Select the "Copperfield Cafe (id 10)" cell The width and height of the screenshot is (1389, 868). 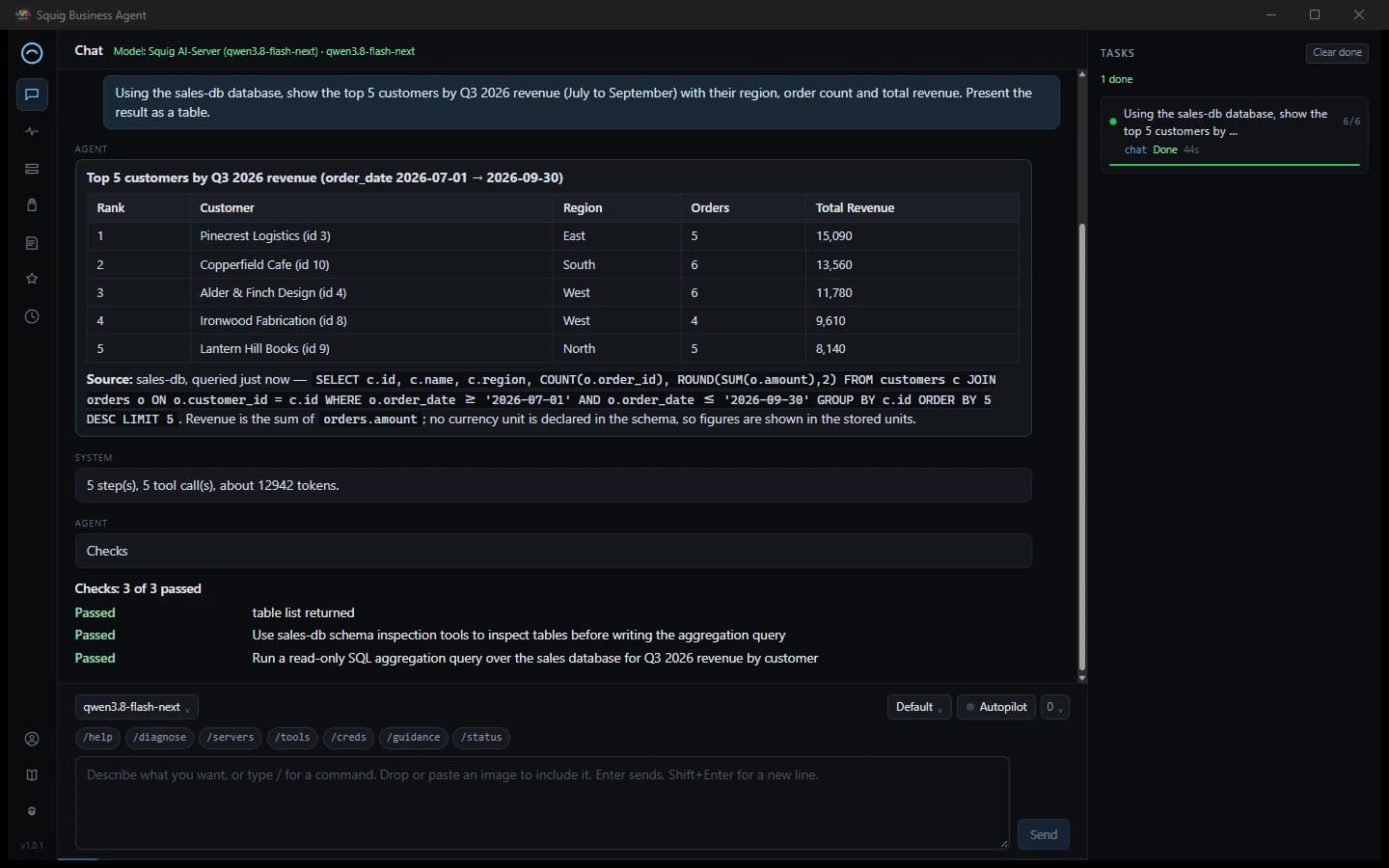[x=371, y=264]
